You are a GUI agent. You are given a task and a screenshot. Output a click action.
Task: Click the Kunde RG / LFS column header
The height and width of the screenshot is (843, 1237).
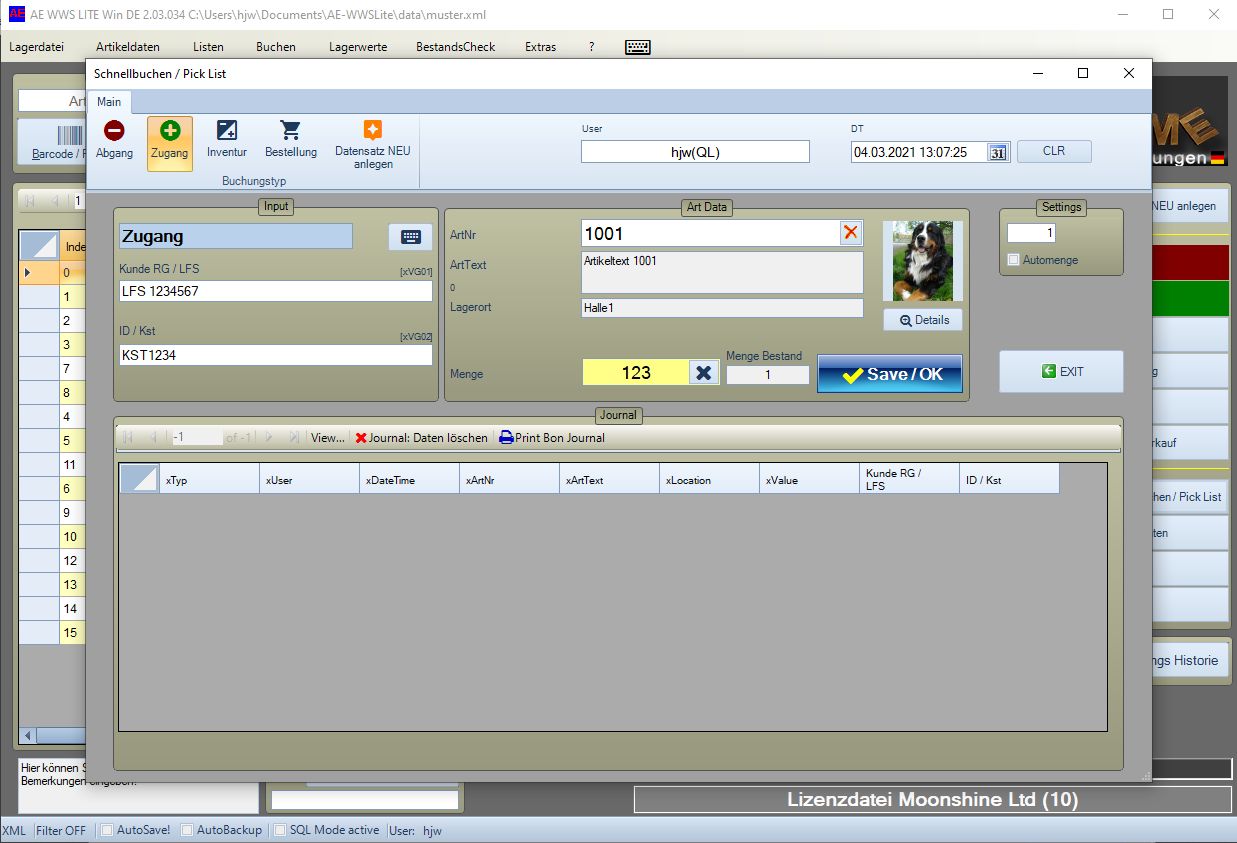click(909, 480)
